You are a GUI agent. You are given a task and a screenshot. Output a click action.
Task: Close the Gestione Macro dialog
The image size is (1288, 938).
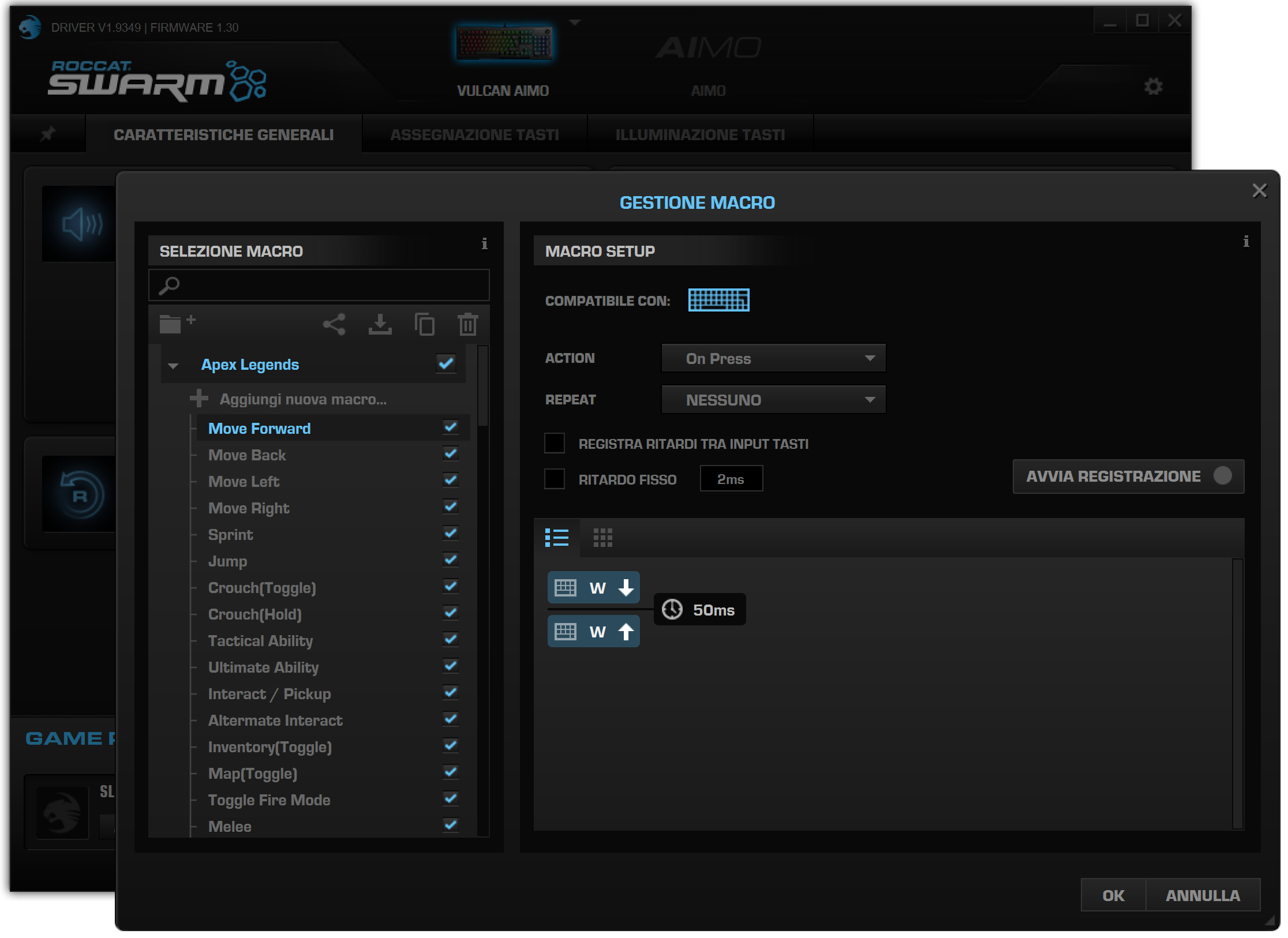point(1259,190)
